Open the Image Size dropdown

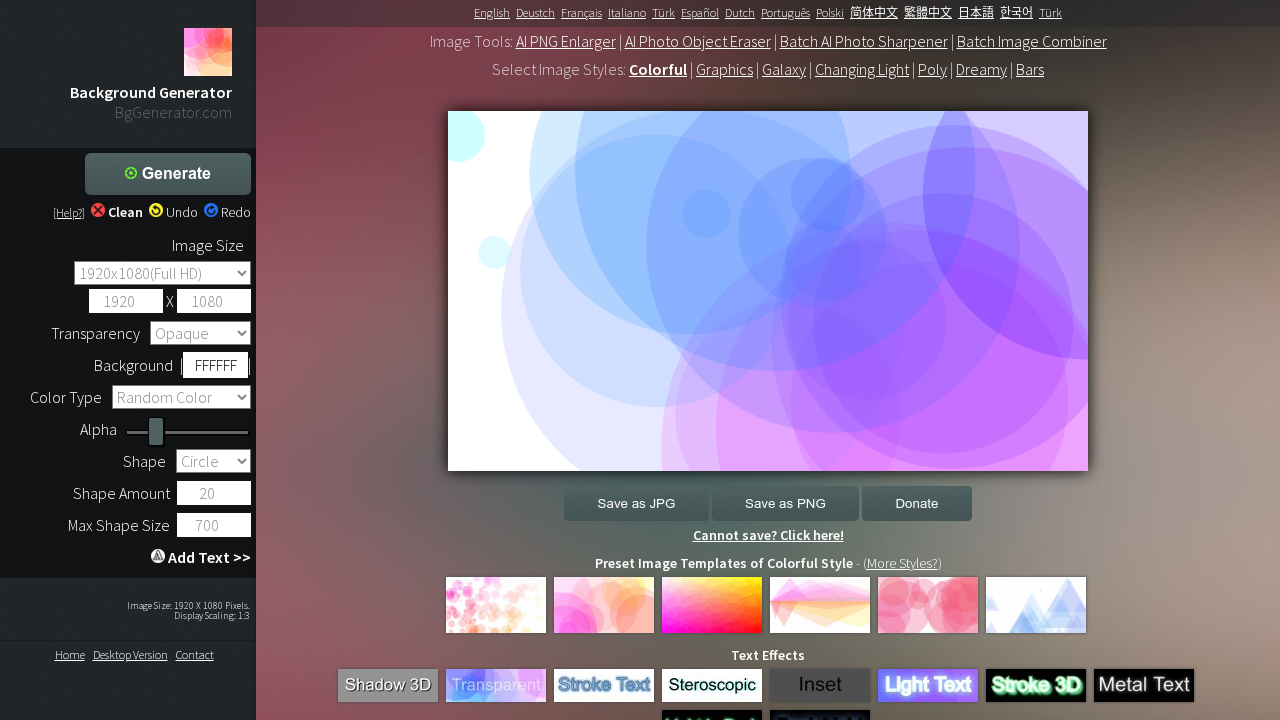[161, 273]
